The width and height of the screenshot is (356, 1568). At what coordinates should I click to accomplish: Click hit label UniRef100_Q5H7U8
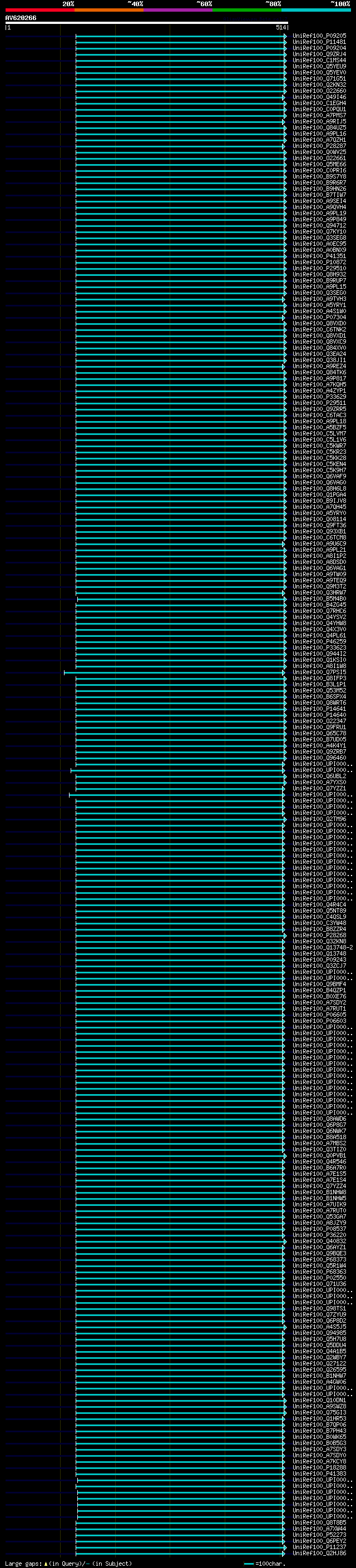coord(319,1339)
